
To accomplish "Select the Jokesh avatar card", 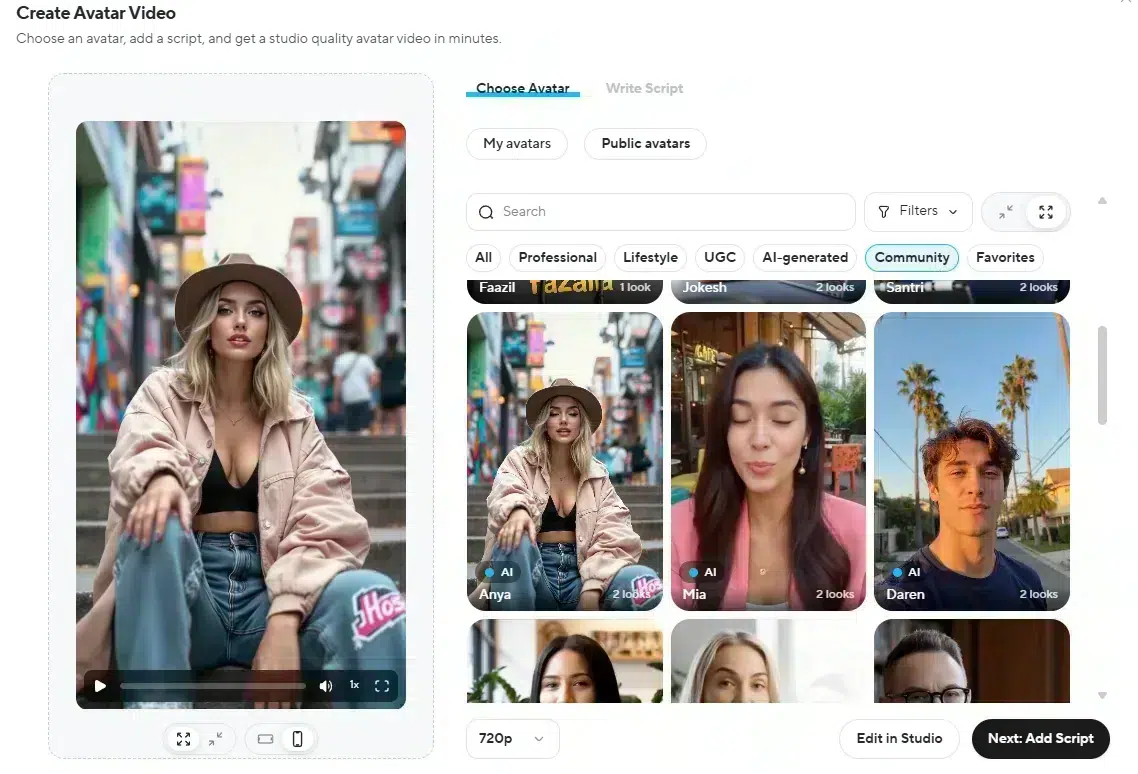I will click(769, 291).
